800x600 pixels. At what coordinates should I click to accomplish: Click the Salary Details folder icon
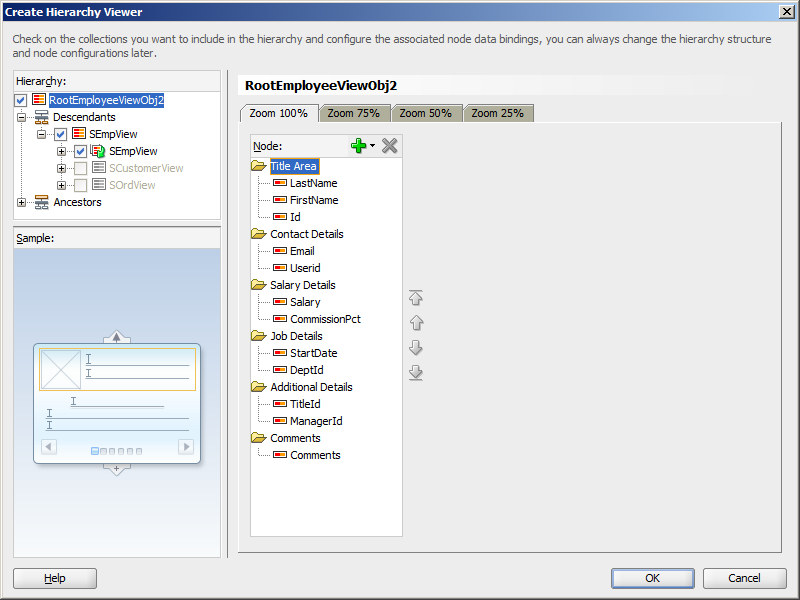tap(259, 285)
